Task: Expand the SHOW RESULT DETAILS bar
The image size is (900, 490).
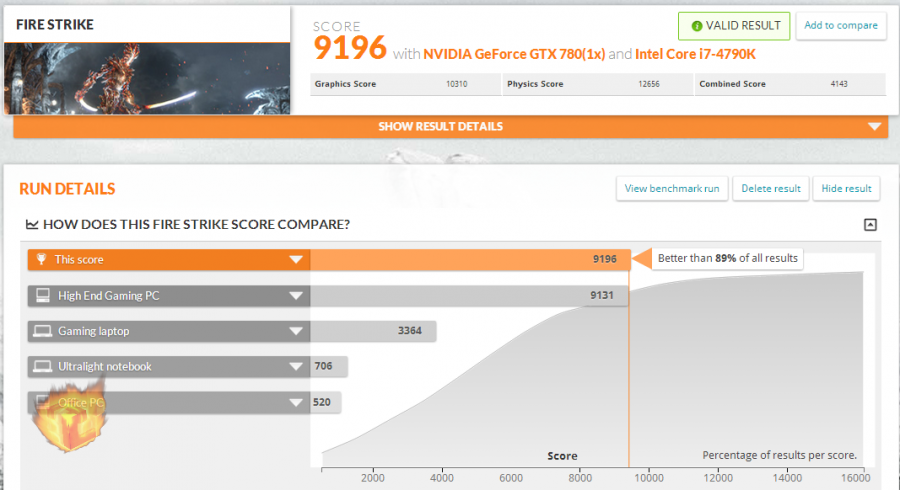Action: 451,126
